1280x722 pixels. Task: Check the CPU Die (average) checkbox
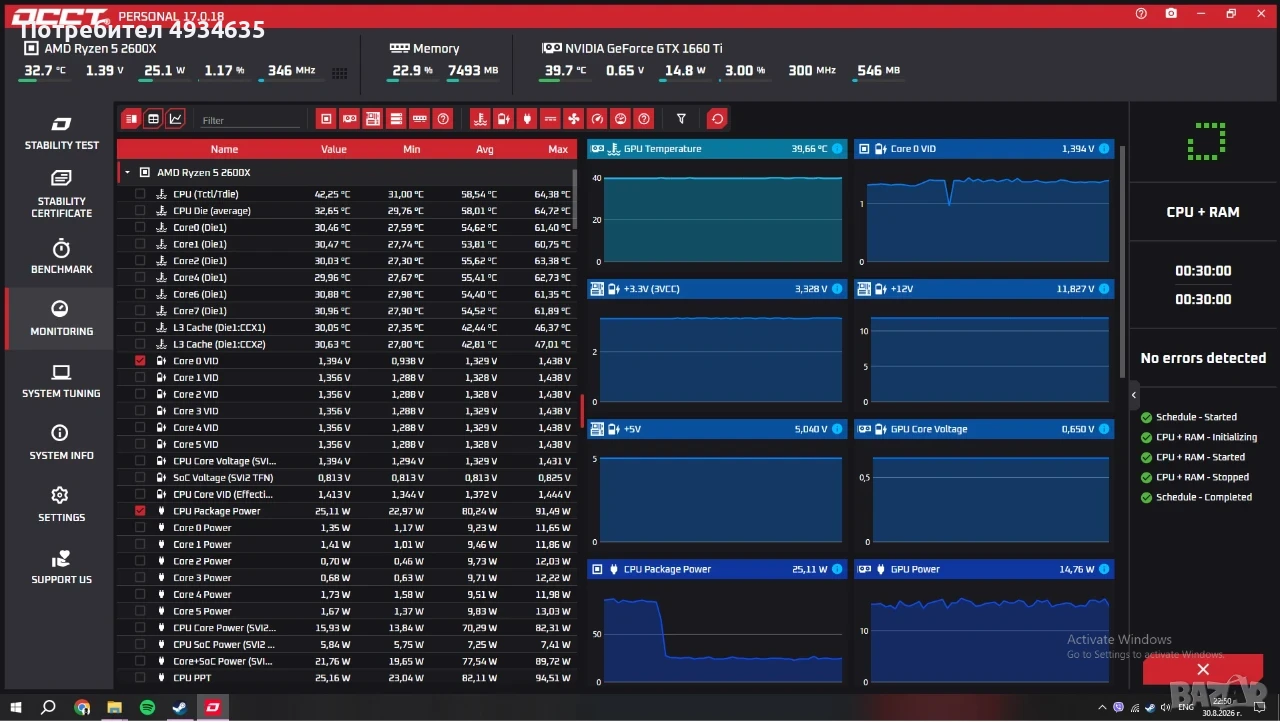(x=140, y=211)
